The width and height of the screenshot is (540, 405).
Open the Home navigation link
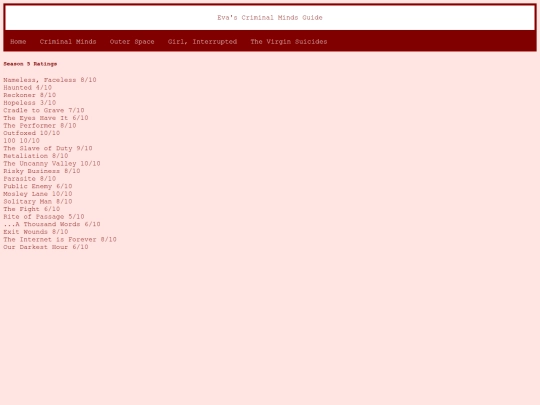(18, 42)
